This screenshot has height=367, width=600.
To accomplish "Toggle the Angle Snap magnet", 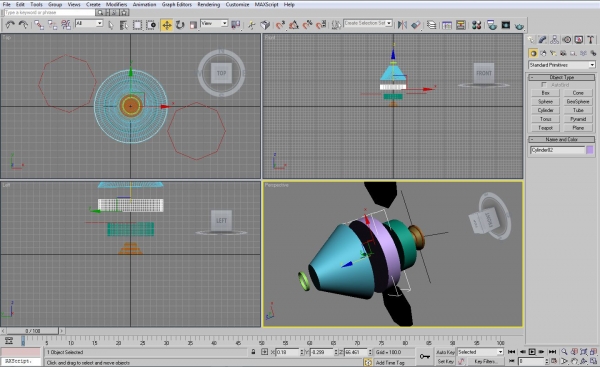I will coord(293,25).
